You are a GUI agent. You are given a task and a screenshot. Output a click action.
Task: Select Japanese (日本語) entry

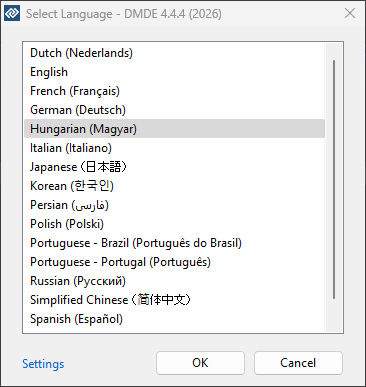tap(174, 167)
